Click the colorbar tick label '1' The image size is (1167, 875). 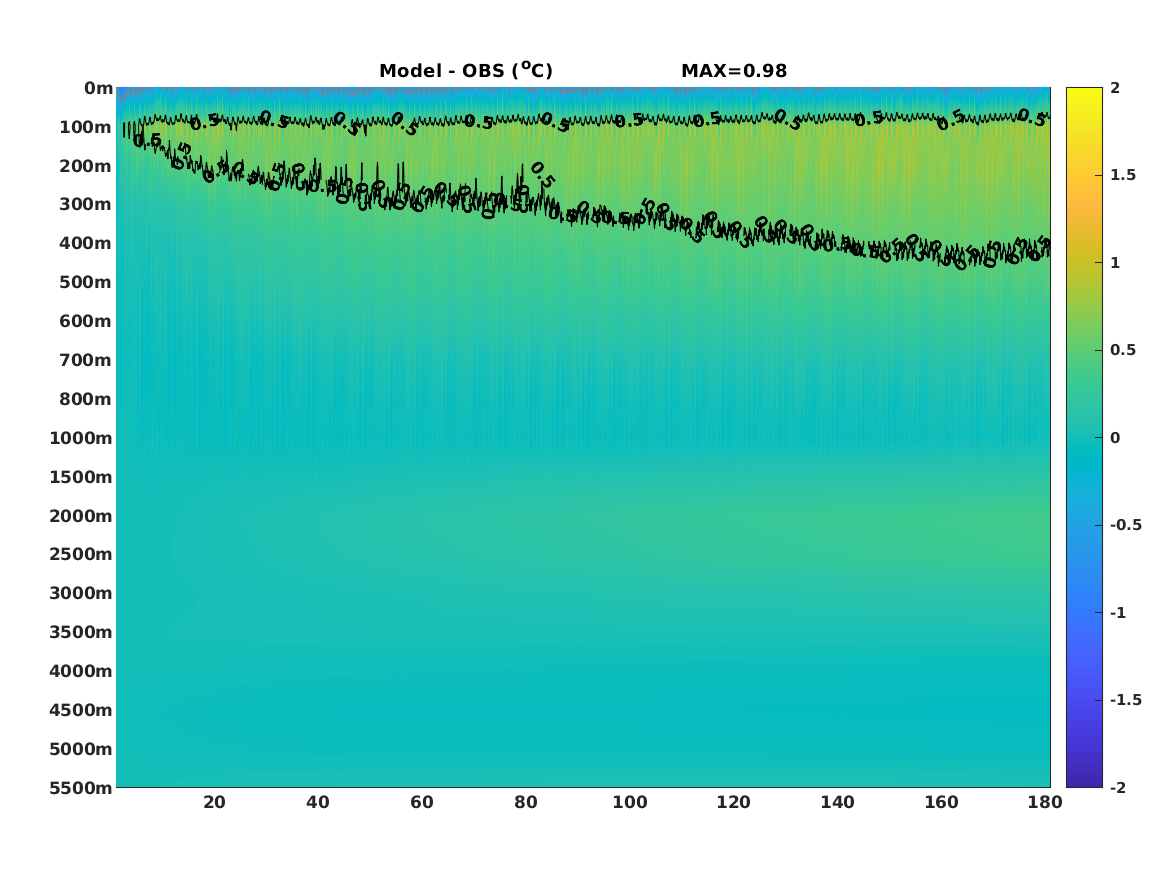pyautogui.click(x=1115, y=263)
